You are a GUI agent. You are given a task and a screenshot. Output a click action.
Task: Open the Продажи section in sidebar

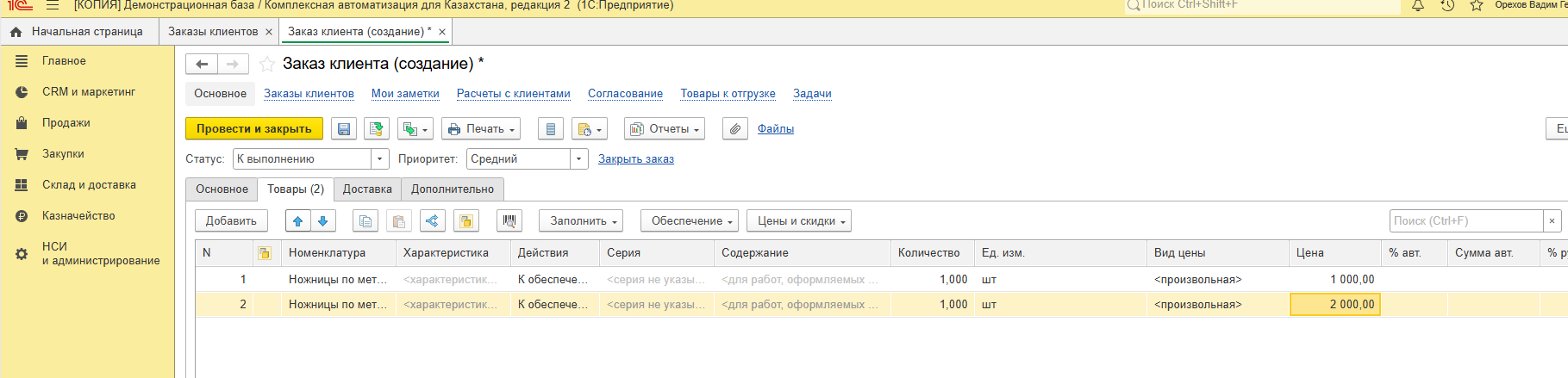coord(66,123)
